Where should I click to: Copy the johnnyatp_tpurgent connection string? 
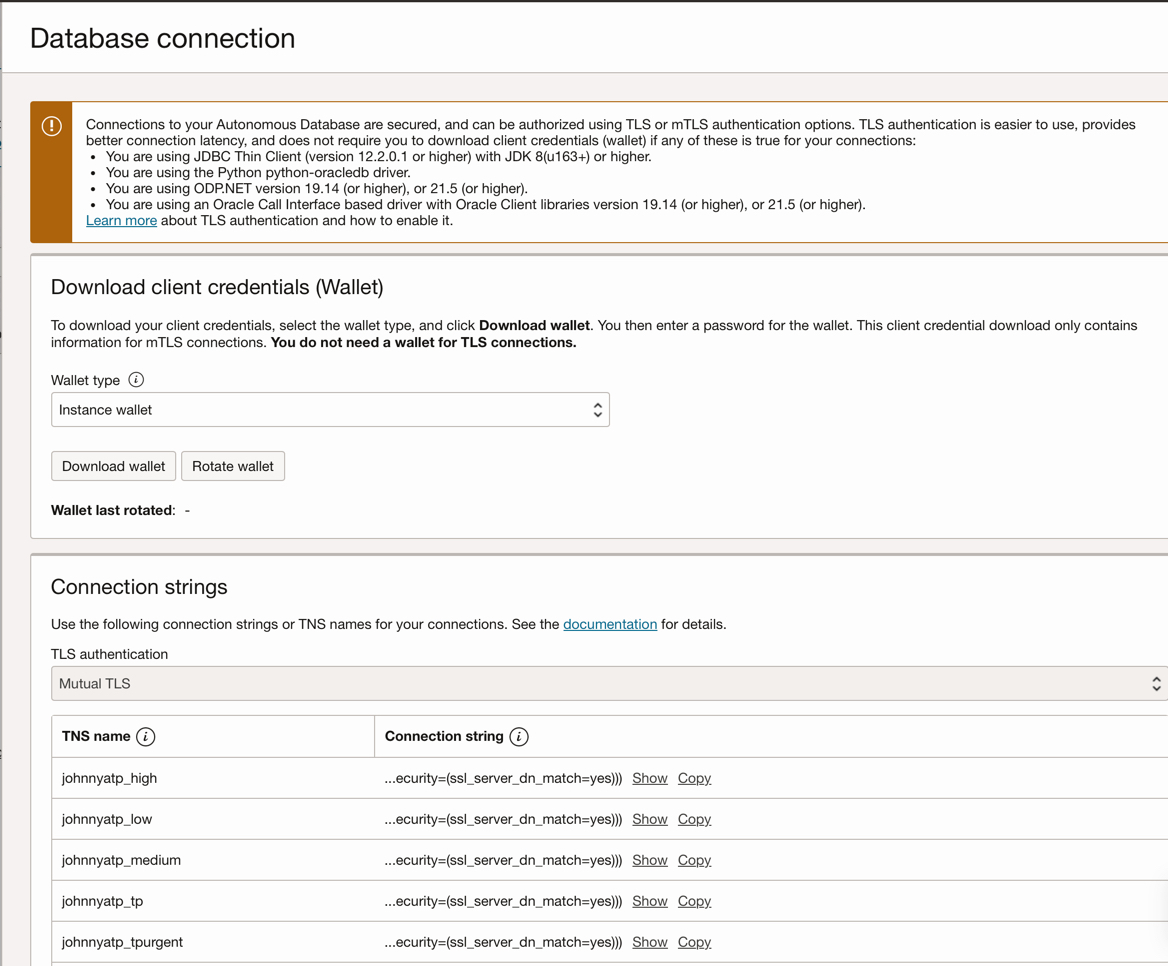(x=694, y=942)
